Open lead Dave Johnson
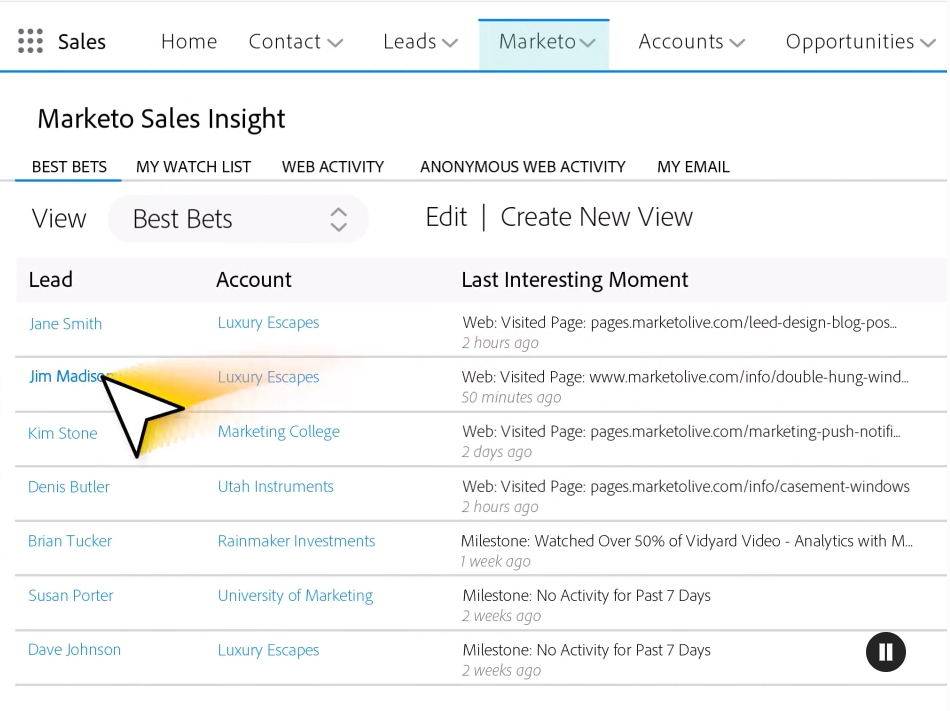The image size is (950, 711). point(74,649)
